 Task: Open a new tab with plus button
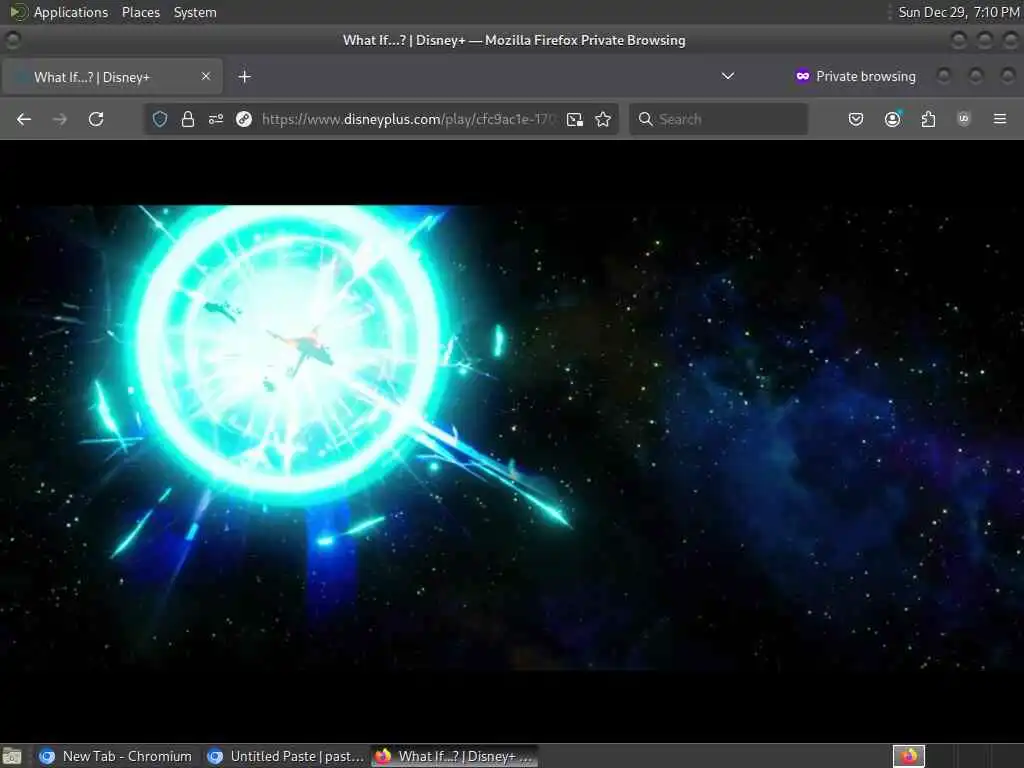(x=244, y=77)
